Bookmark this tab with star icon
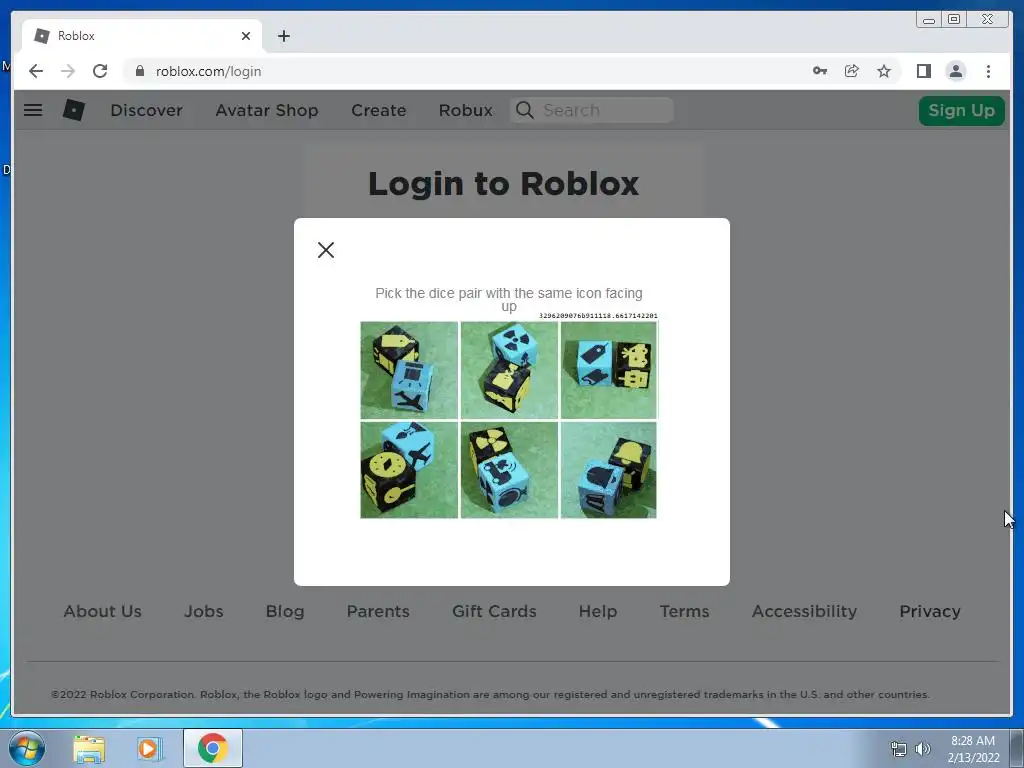 pyautogui.click(x=884, y=71)
